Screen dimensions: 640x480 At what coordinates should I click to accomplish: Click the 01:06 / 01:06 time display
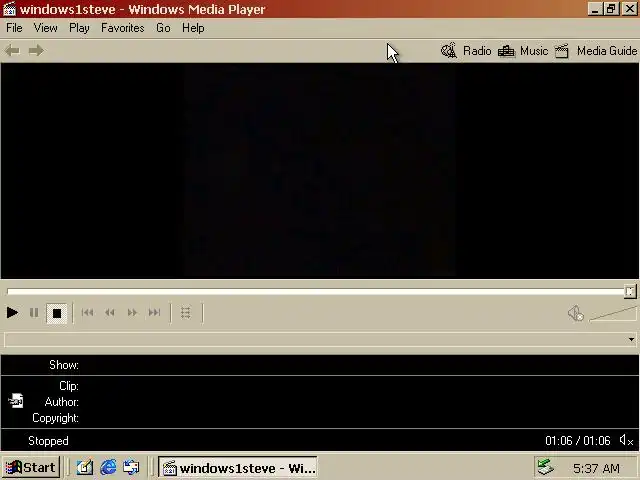point(578,441)
